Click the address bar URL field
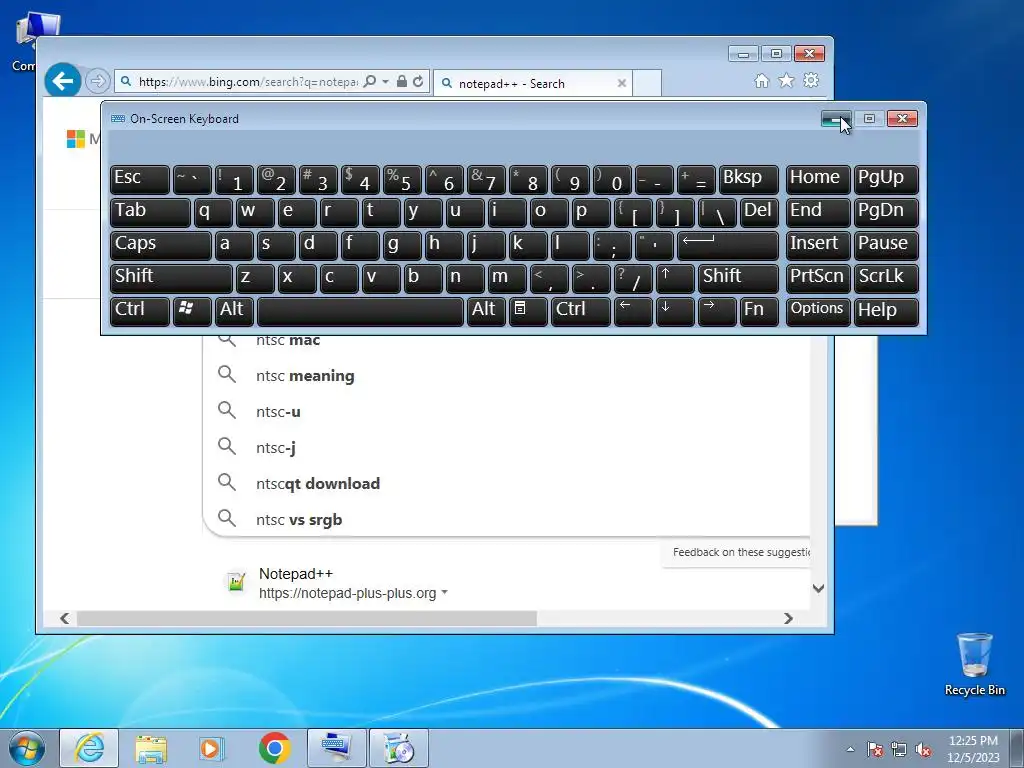 248,82
